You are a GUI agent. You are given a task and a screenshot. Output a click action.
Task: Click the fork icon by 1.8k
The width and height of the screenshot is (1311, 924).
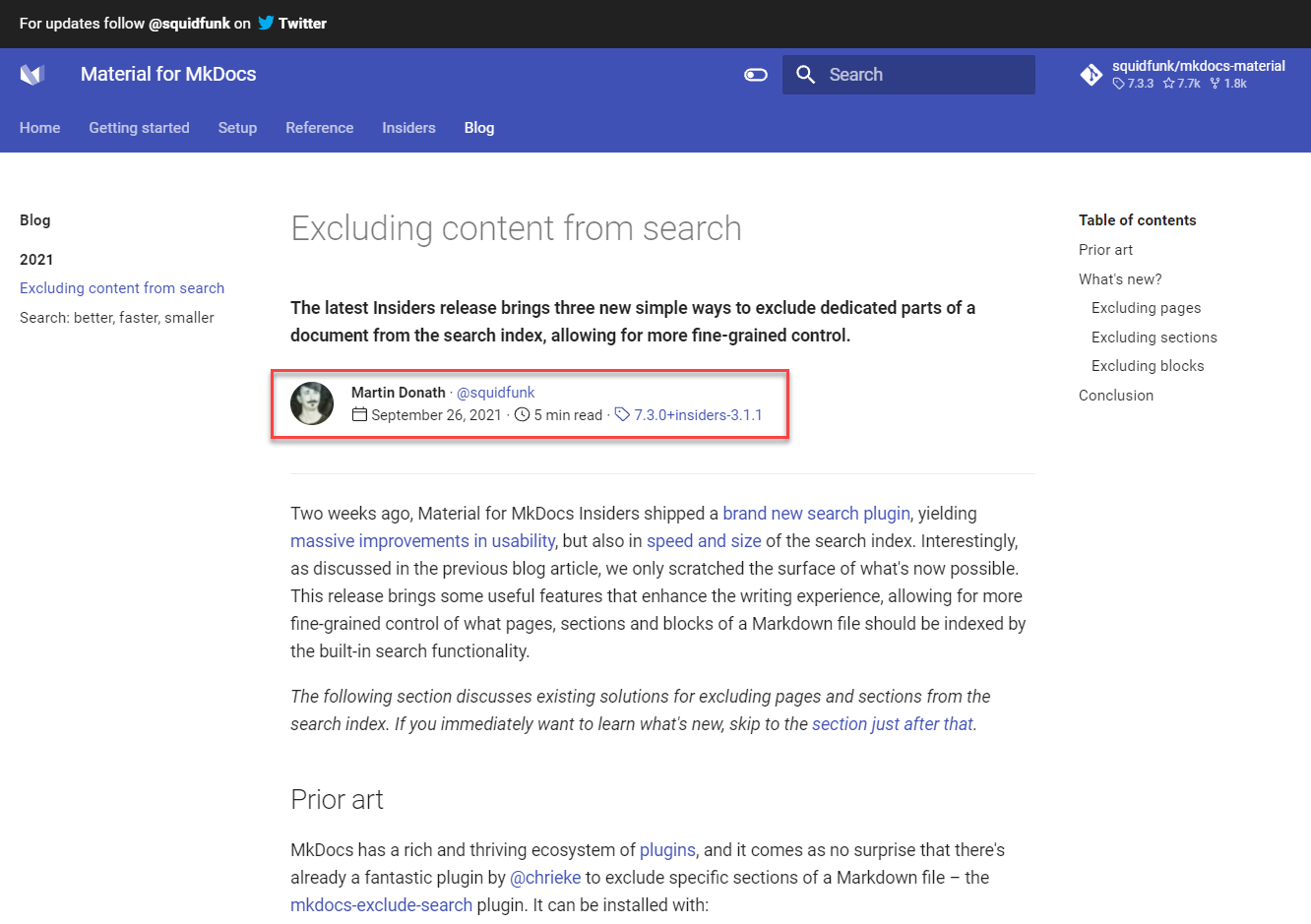tap(1215, 84)
